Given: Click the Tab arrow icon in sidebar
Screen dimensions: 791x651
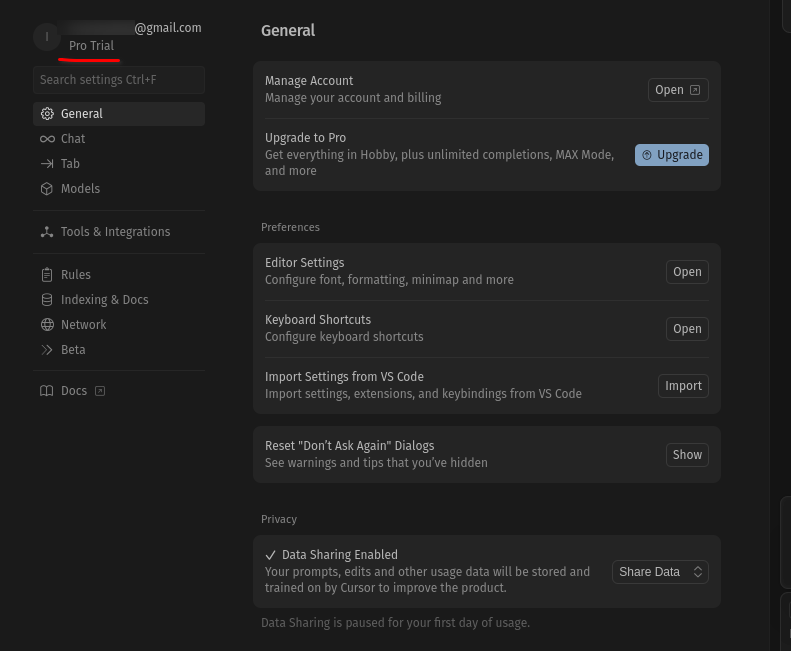Looking at the screenshot, I should (47, 164).
